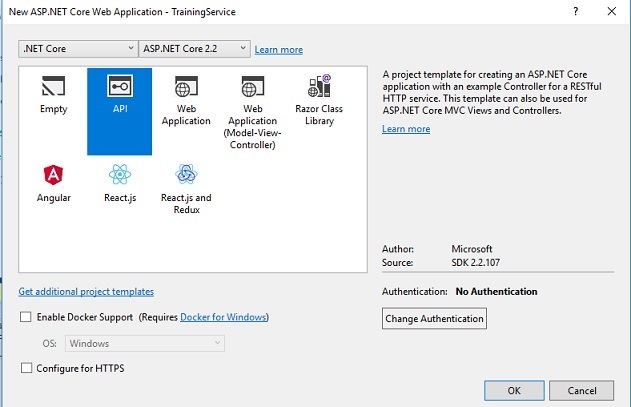Tick the Configure for HTTPS checkbox
Screen dimensions: 631x407
(x=27, y=368)
